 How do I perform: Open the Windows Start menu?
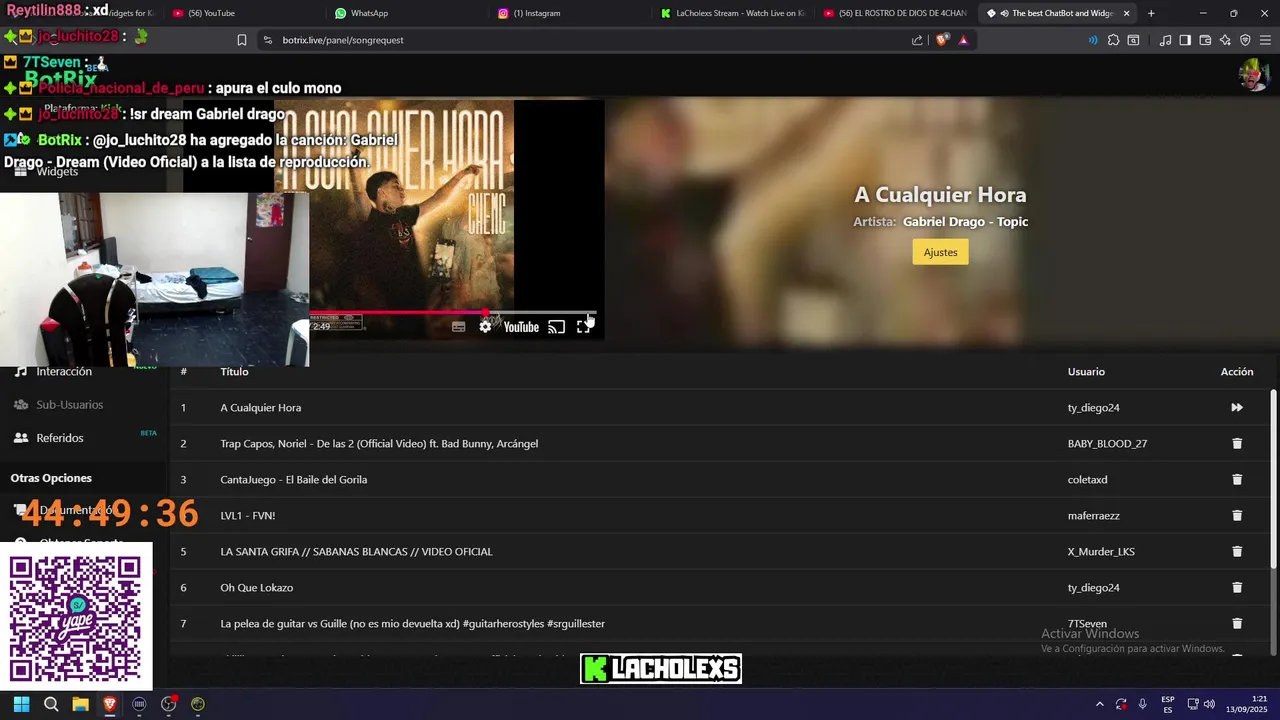[x=21, y=704]
